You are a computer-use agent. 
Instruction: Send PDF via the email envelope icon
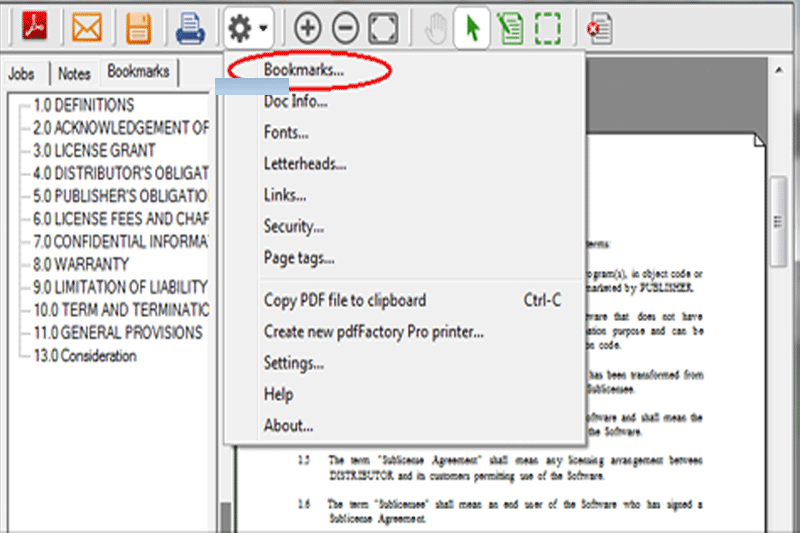(x=88, y=27)
